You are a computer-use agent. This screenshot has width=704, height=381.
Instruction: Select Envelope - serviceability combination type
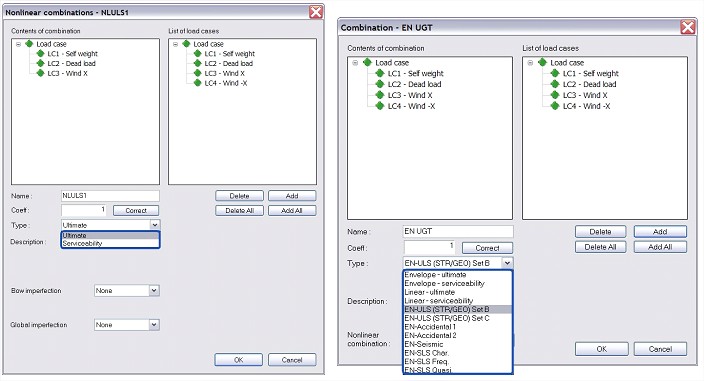point(458,283)
